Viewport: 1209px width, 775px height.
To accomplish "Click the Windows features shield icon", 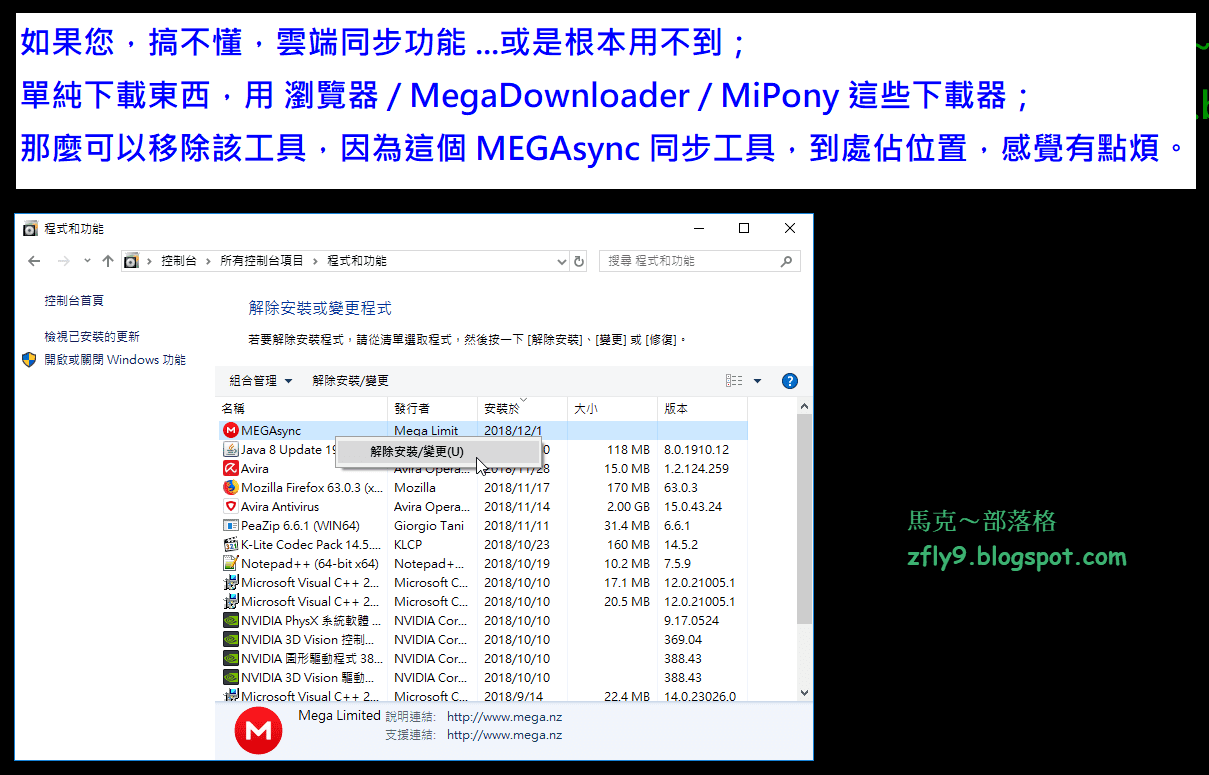I will [x=29, y=360].
